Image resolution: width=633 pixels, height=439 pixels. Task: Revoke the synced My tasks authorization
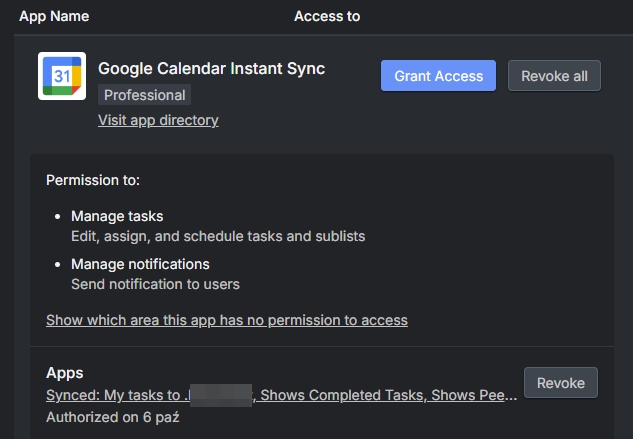click(561, 383)
